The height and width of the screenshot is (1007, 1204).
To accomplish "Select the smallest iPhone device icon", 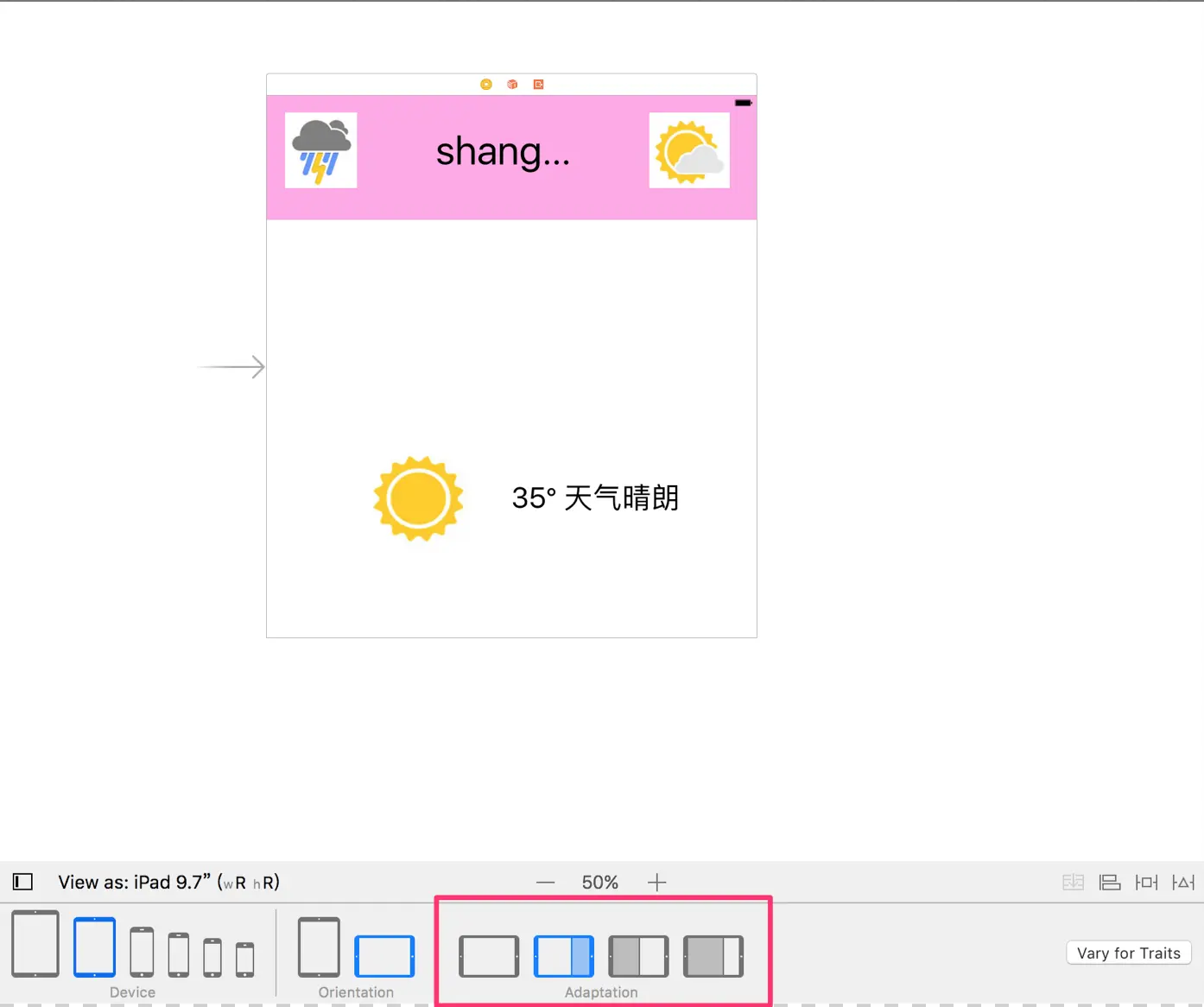I will click(245, 959).
